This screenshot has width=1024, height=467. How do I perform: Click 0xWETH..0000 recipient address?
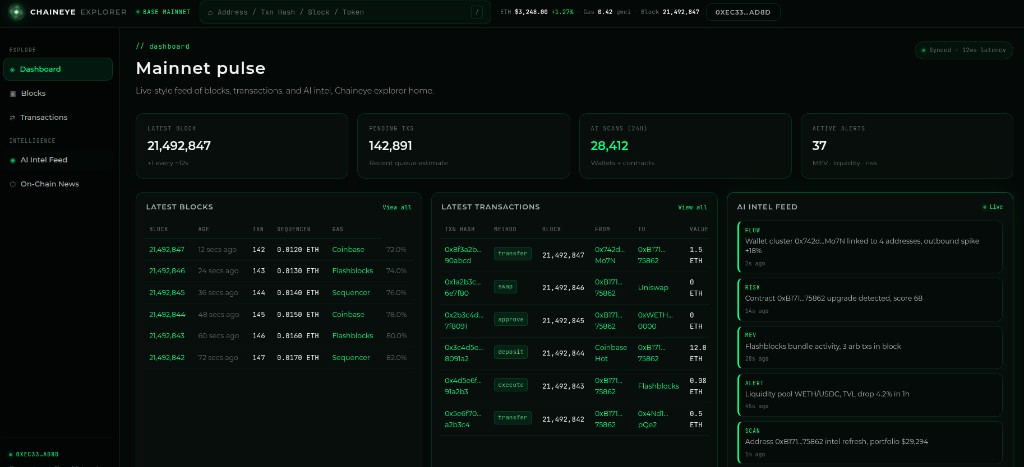655,320
